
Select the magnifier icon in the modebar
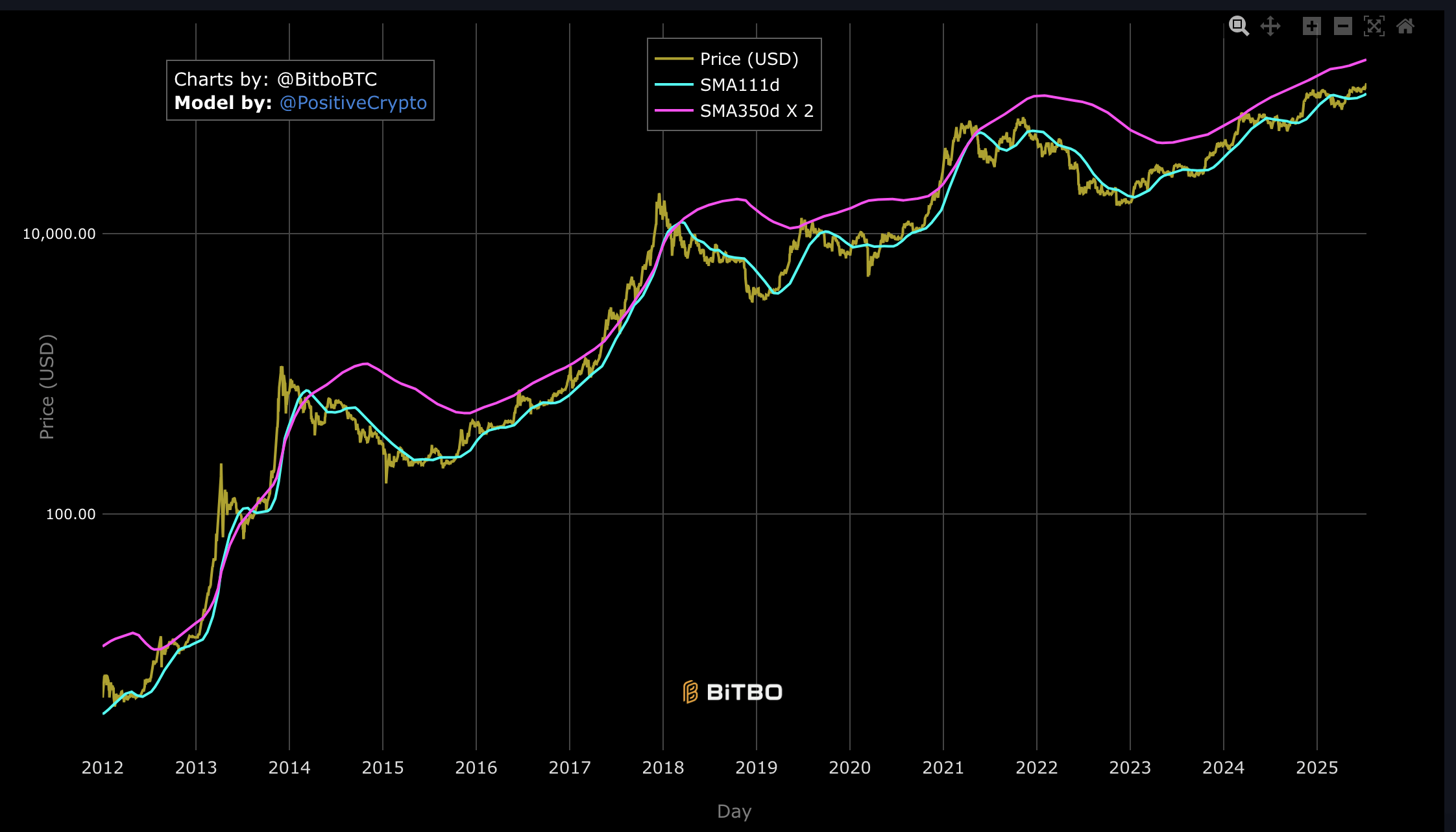pyautogui.click(x=1239, y=26)
